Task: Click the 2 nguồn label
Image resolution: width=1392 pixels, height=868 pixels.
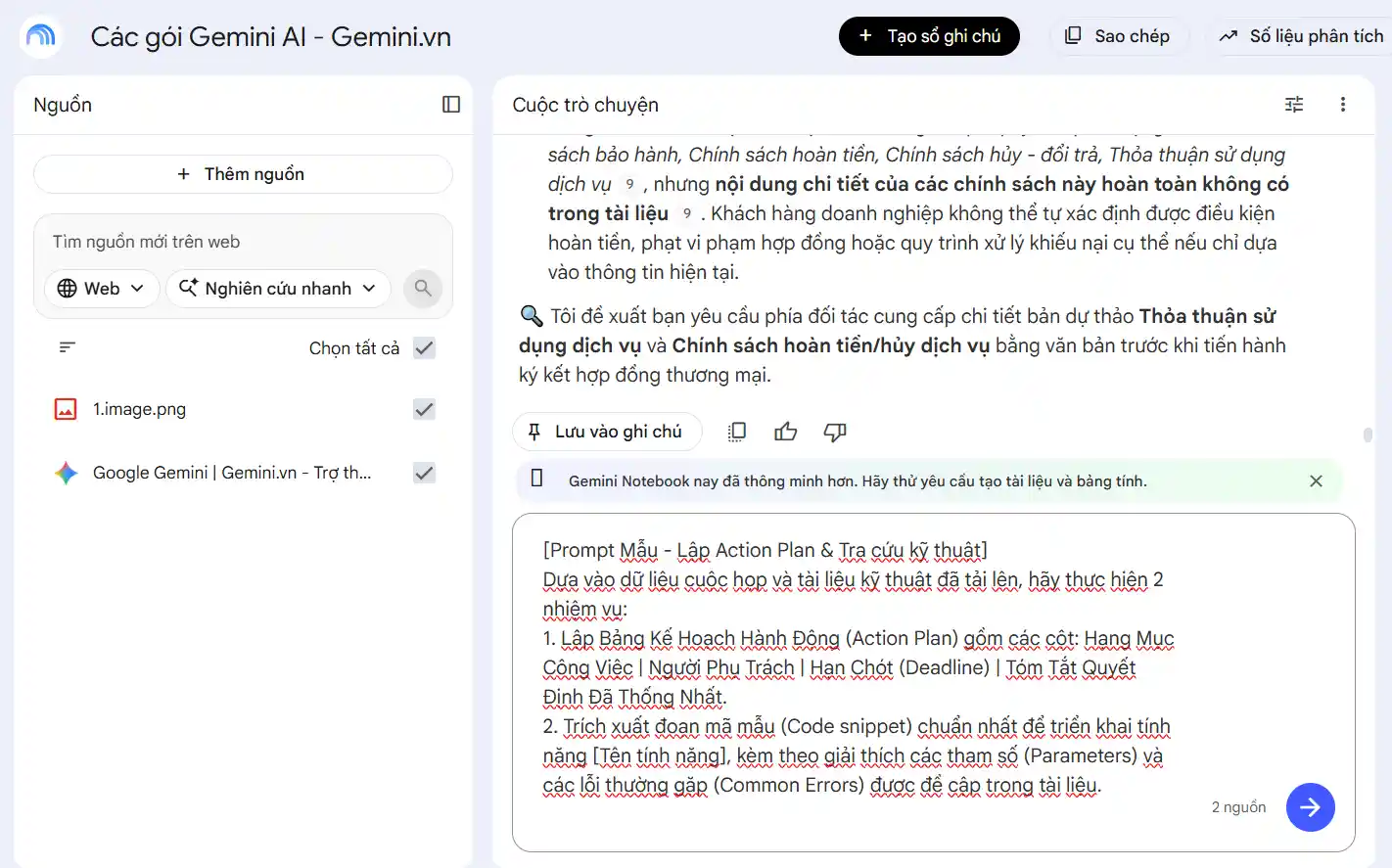Action: click(1238, 807)
